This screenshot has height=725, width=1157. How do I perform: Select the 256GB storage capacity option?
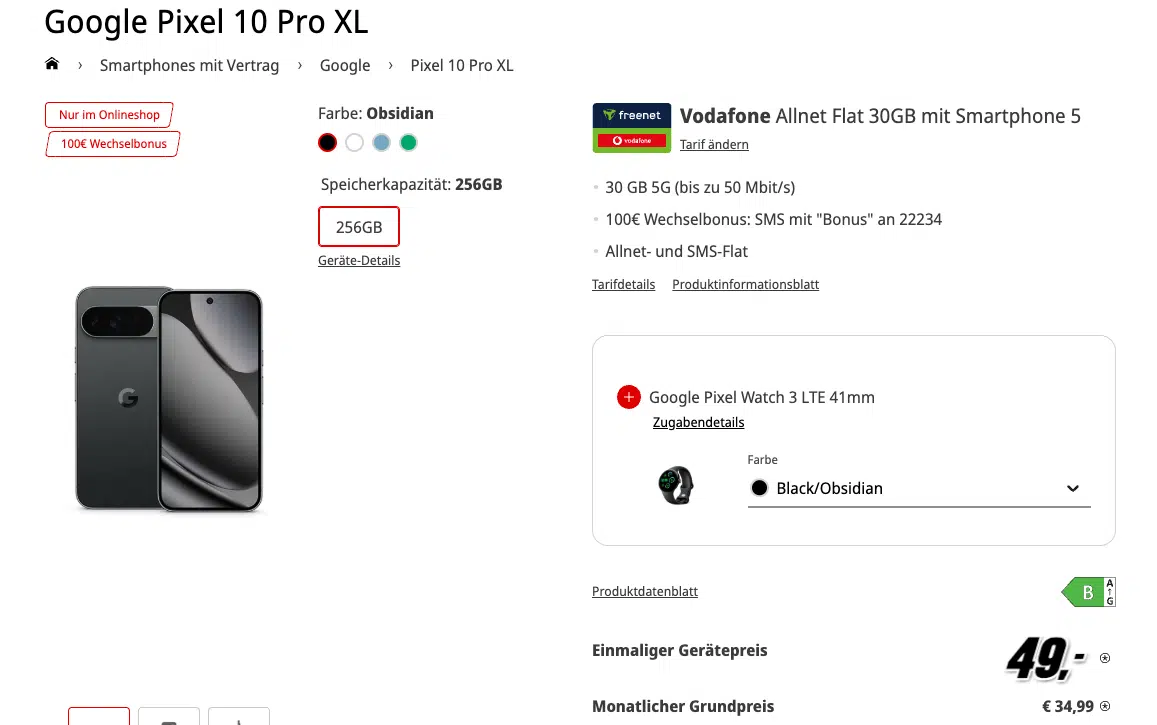pyautogui.click(x=358, y=227)
